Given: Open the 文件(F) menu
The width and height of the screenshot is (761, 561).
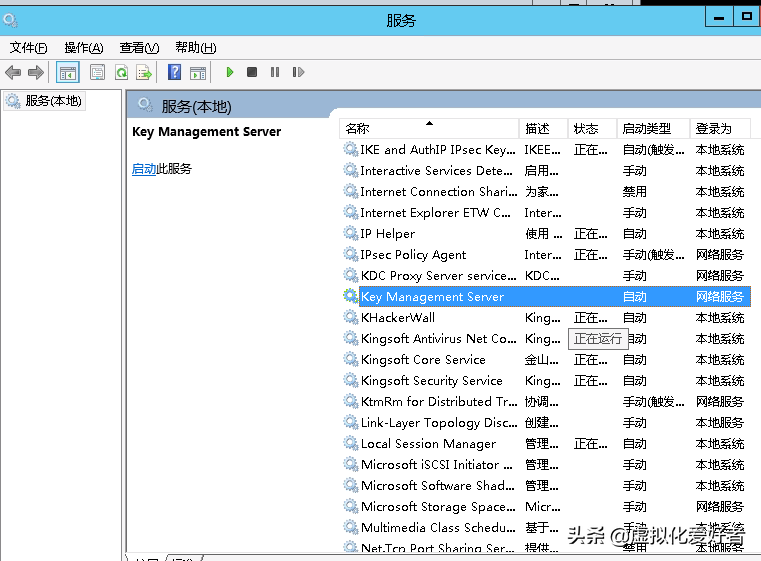Looking at the screenshot, I should (28, 48).
